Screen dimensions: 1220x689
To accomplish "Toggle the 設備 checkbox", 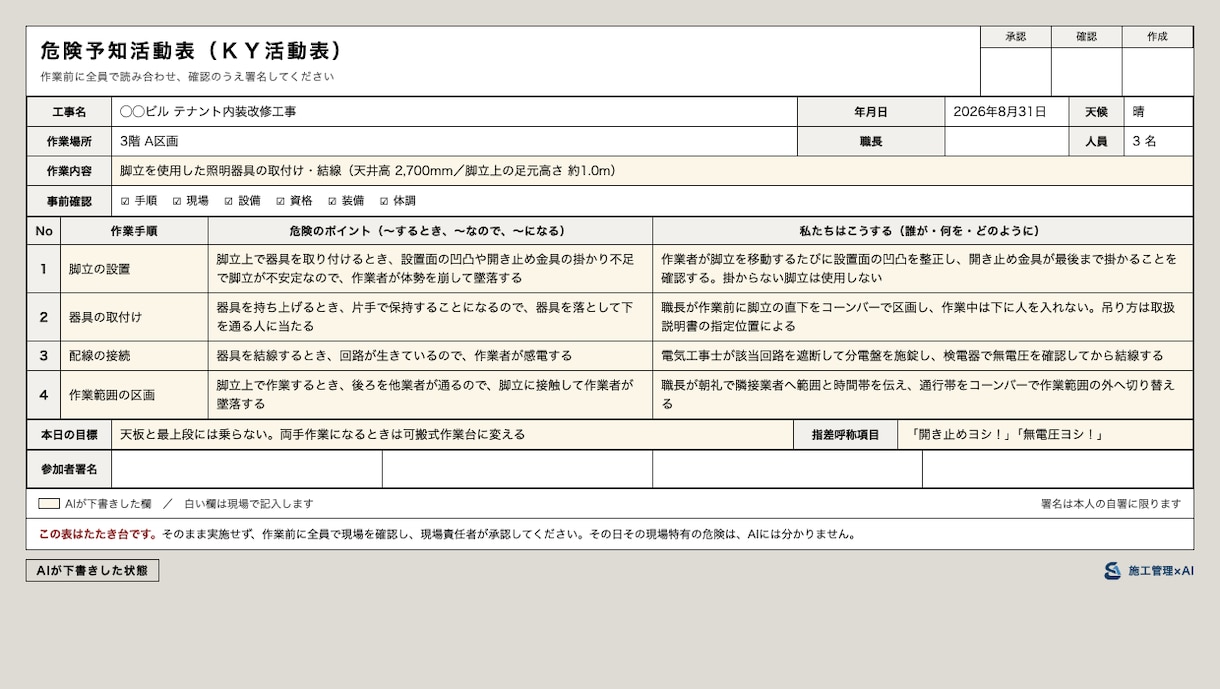I will click(229, 201).
